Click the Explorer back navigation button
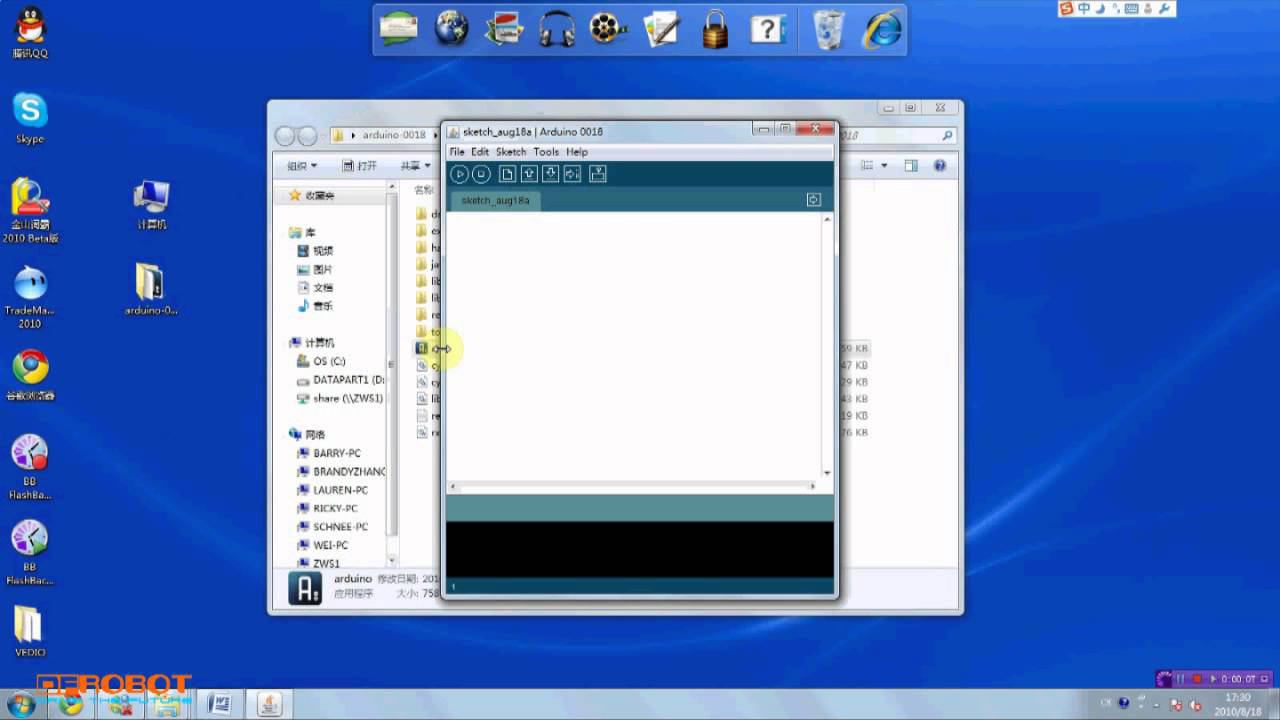Viewport: 1280px width, 720px height. [x=285, y=136]
